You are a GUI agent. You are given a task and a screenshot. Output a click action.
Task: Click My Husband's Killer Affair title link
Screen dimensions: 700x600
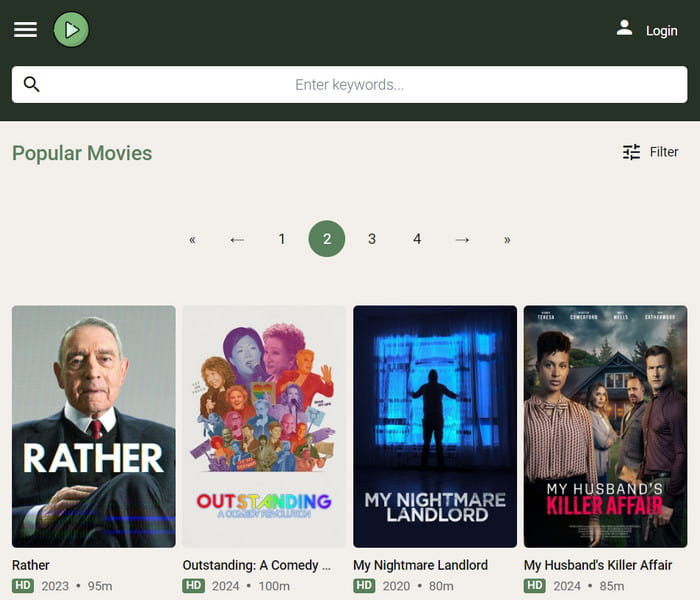point(598,565)
